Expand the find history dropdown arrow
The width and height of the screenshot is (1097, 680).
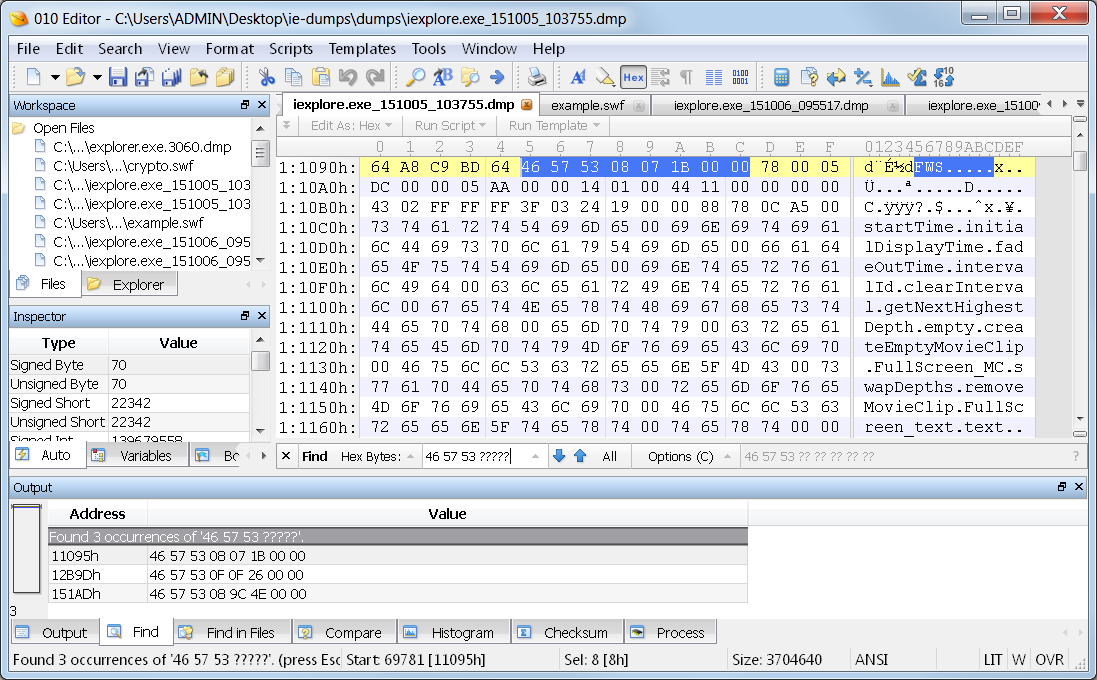535,456
